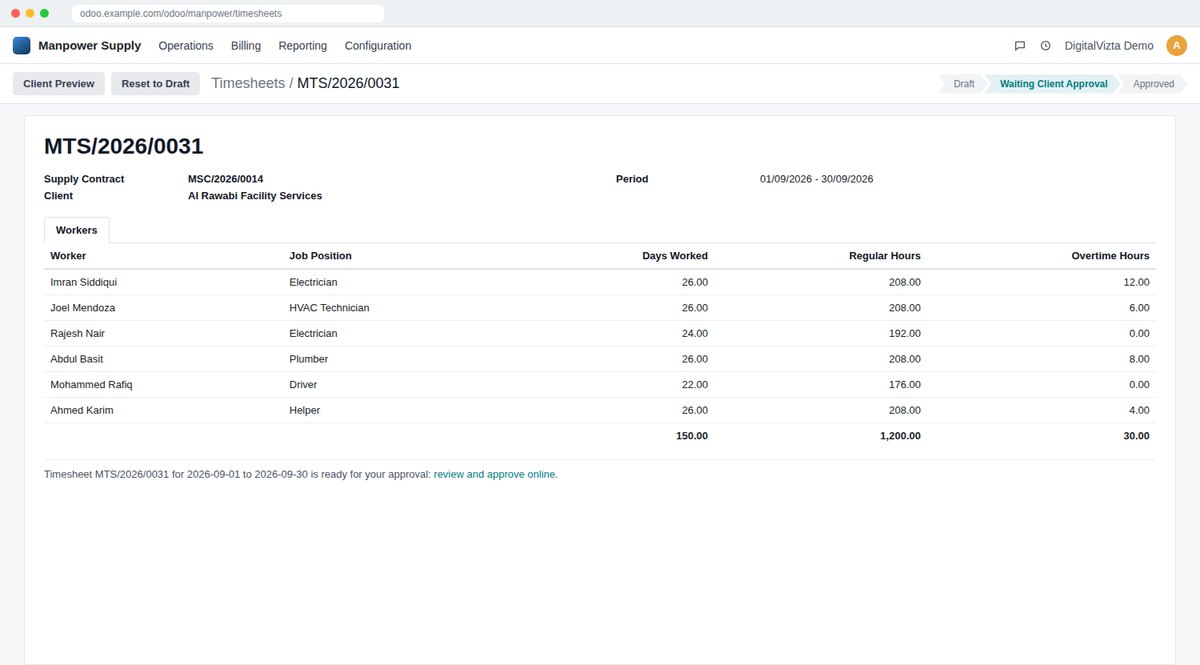Open the activities clock icon
The width and height of the screenshot is (1200, 665).
(1046, 46)
